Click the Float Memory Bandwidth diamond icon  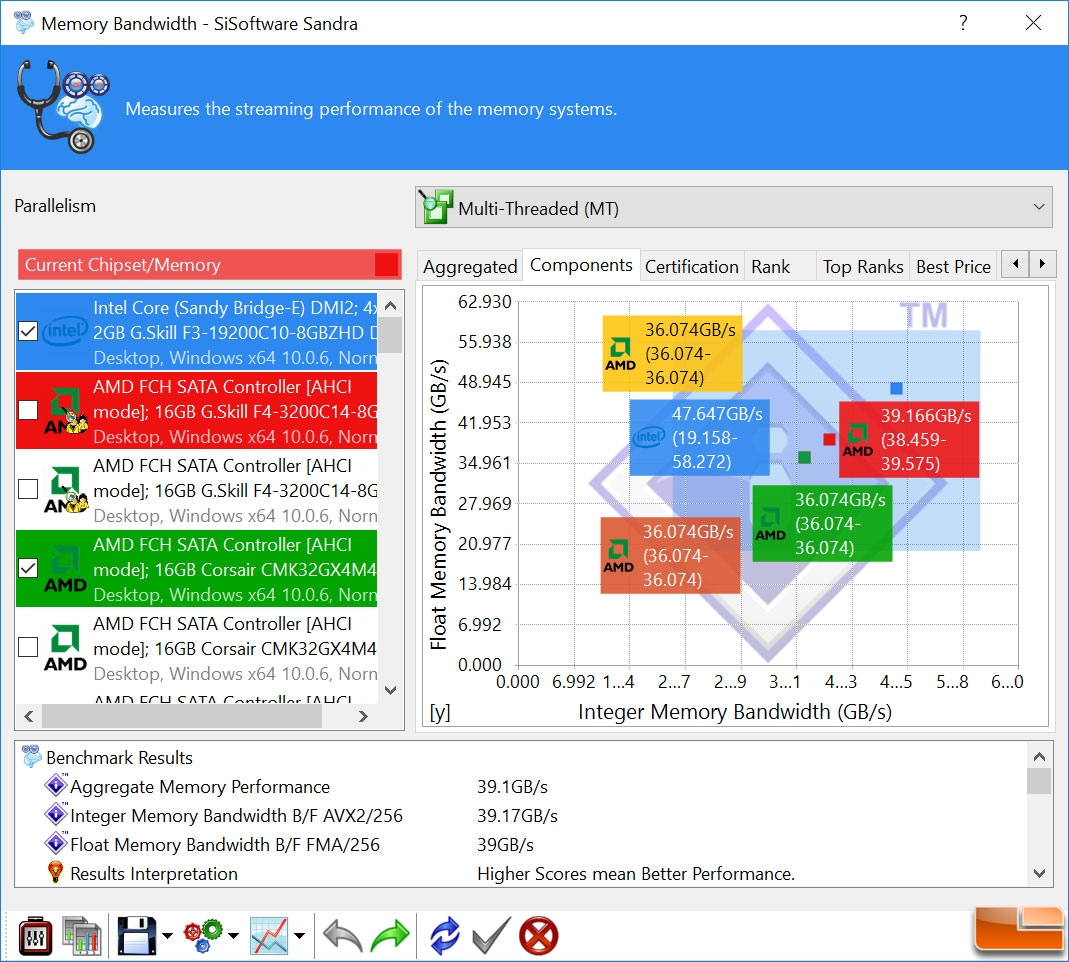coord(56,843)
